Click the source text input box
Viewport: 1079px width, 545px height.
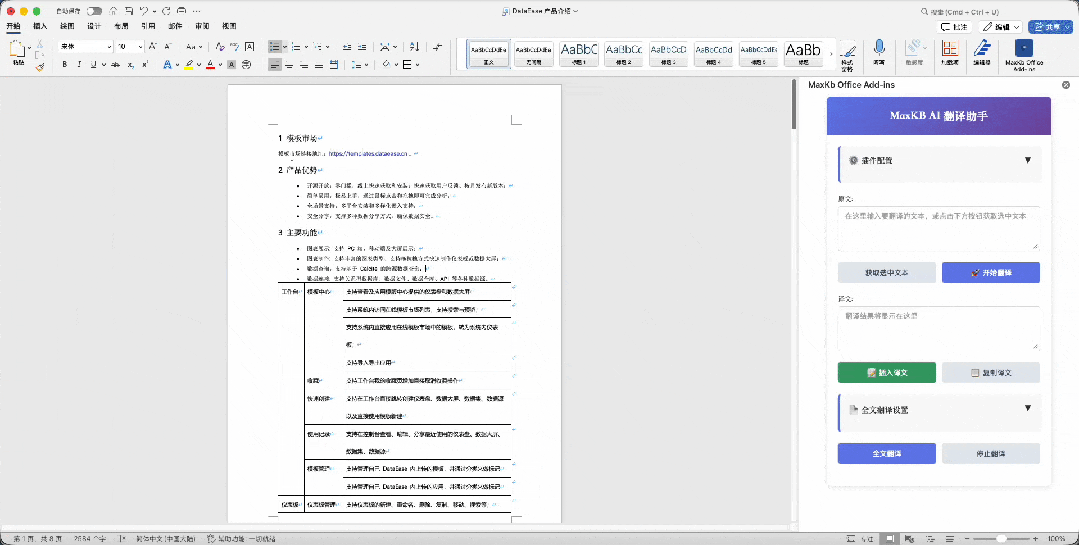[x=939, y=228]
